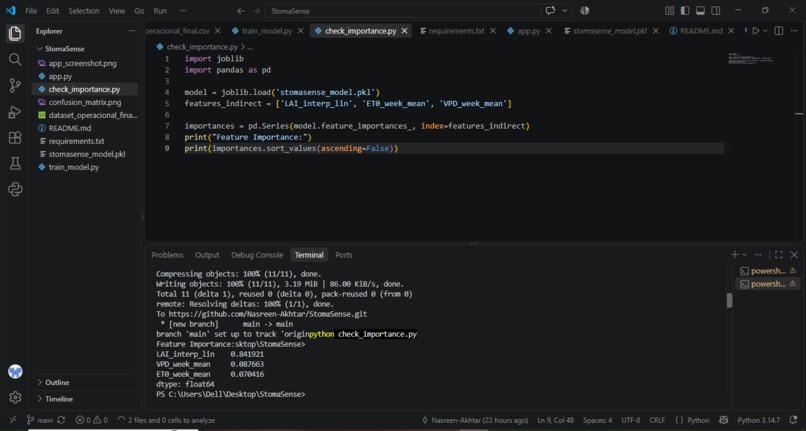The height and width of the screenshot is (431, 806).
Task: Open the Edit menu
Action: (x=52, y=11)
